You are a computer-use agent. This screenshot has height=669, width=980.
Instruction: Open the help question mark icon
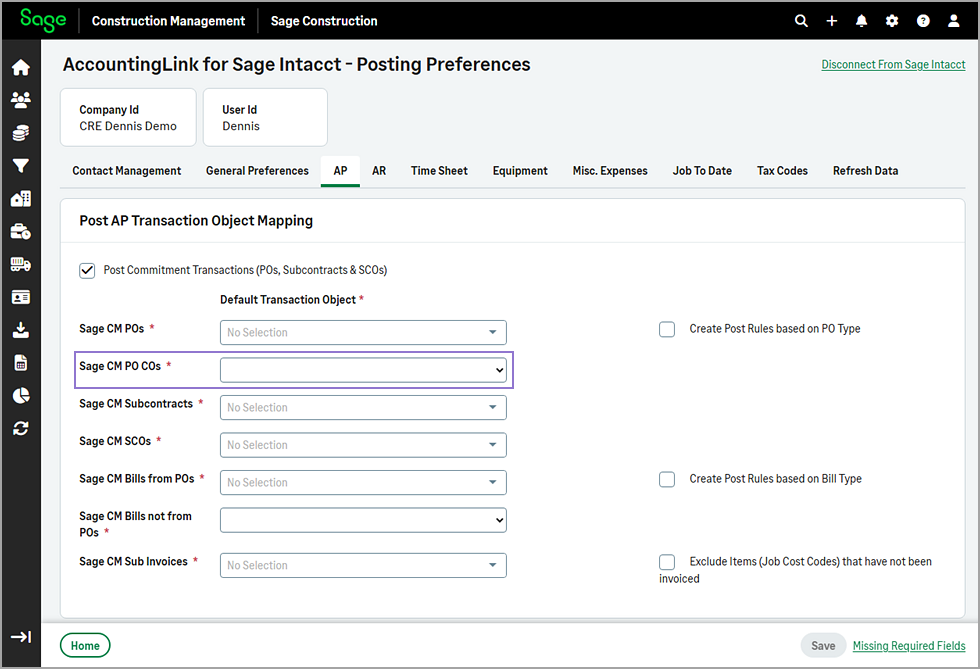click(922, 21)
